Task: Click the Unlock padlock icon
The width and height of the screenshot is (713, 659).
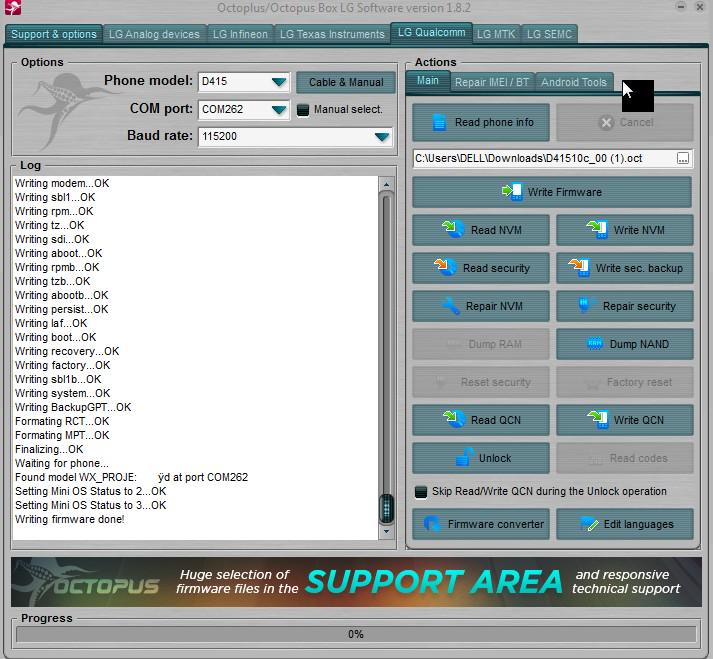Action: pos(463,458)
